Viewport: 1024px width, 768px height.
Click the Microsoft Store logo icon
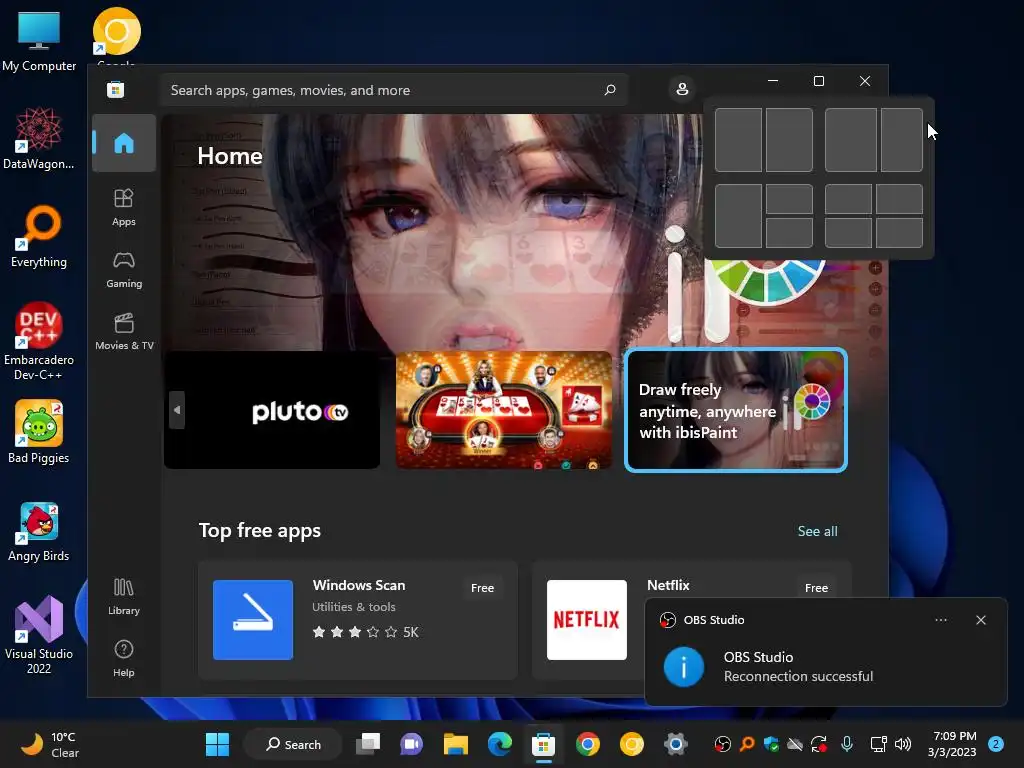(x=116, y=89)
